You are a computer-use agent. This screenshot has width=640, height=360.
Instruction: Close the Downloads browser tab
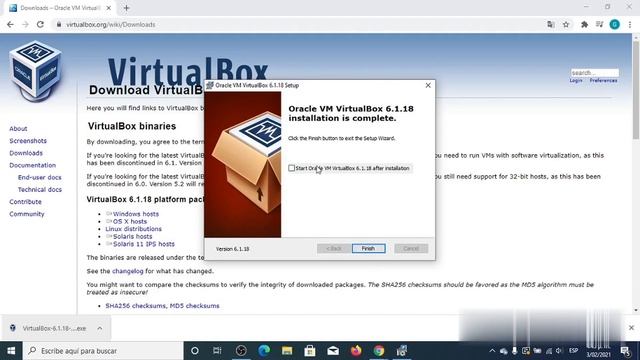(109, 8)
